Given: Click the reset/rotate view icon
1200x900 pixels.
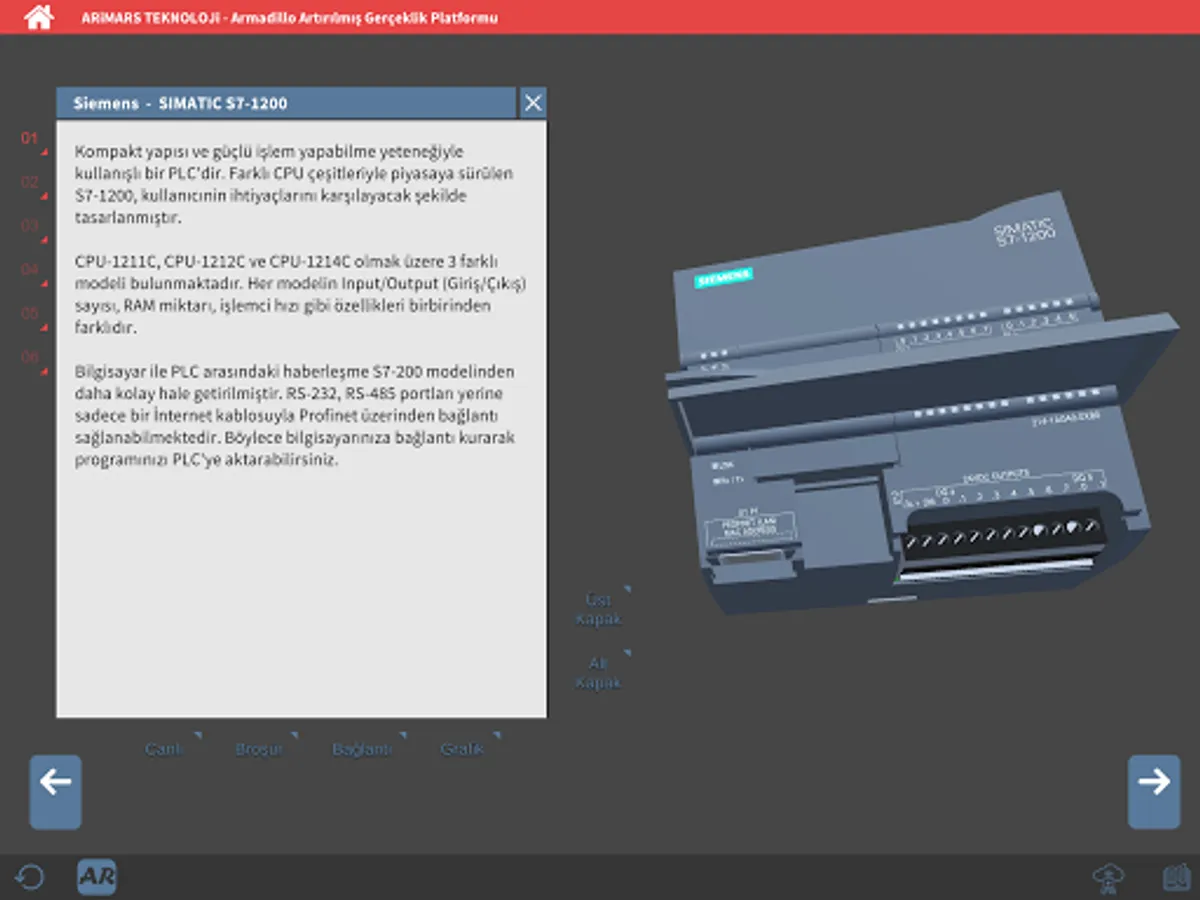Looking at the screenshot, I should pos(30,878).
